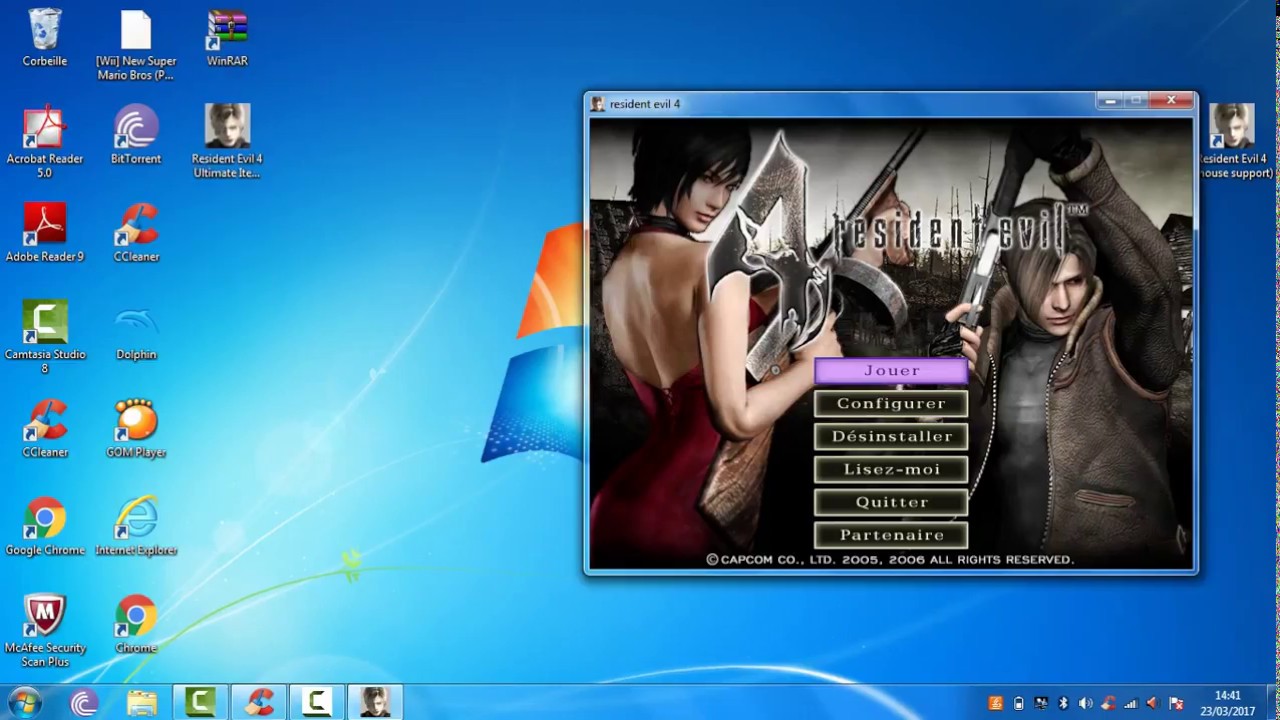Open the Windows Start menu orb
Image resolution: width=1280 pixels, height=720 pixels.
coord(23,702)
